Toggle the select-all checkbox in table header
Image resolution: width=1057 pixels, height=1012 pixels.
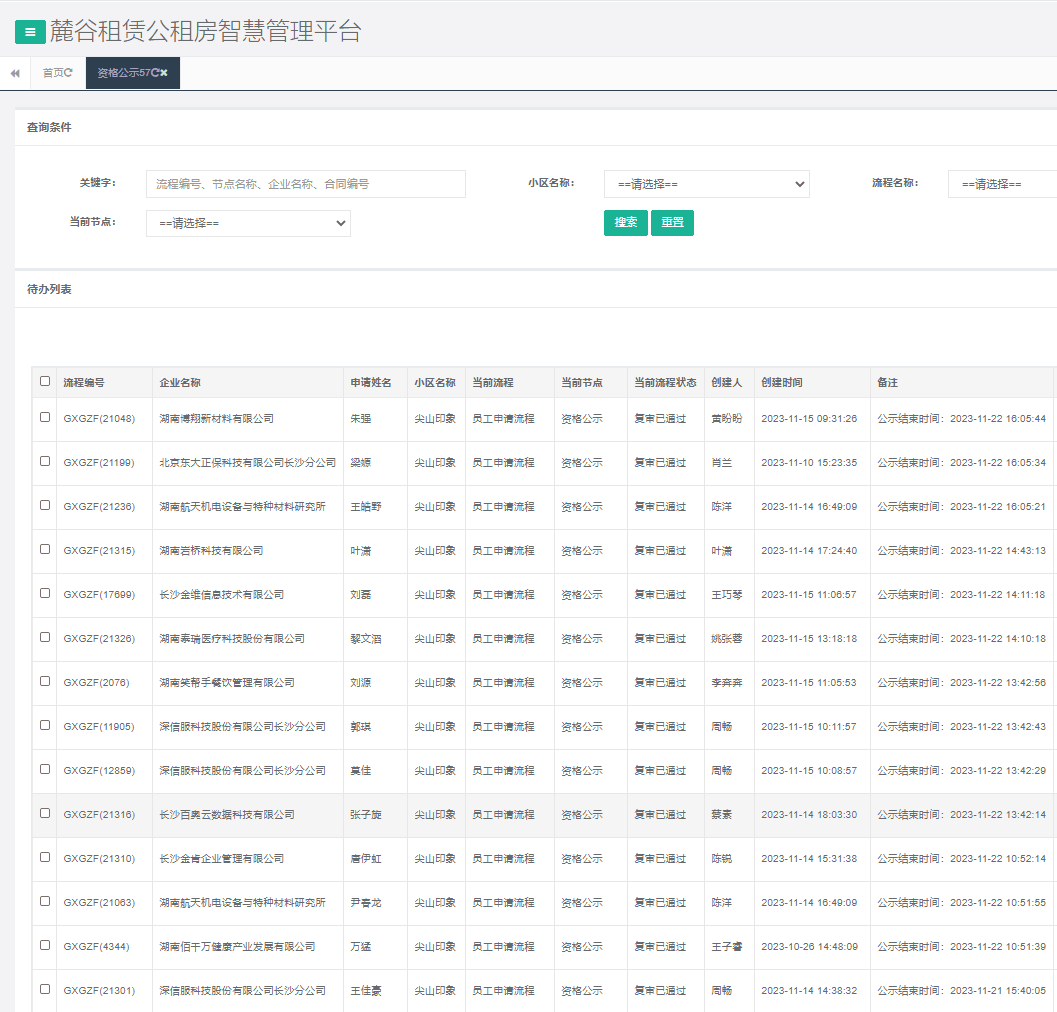pyautogui.click(x=45, y=381)
